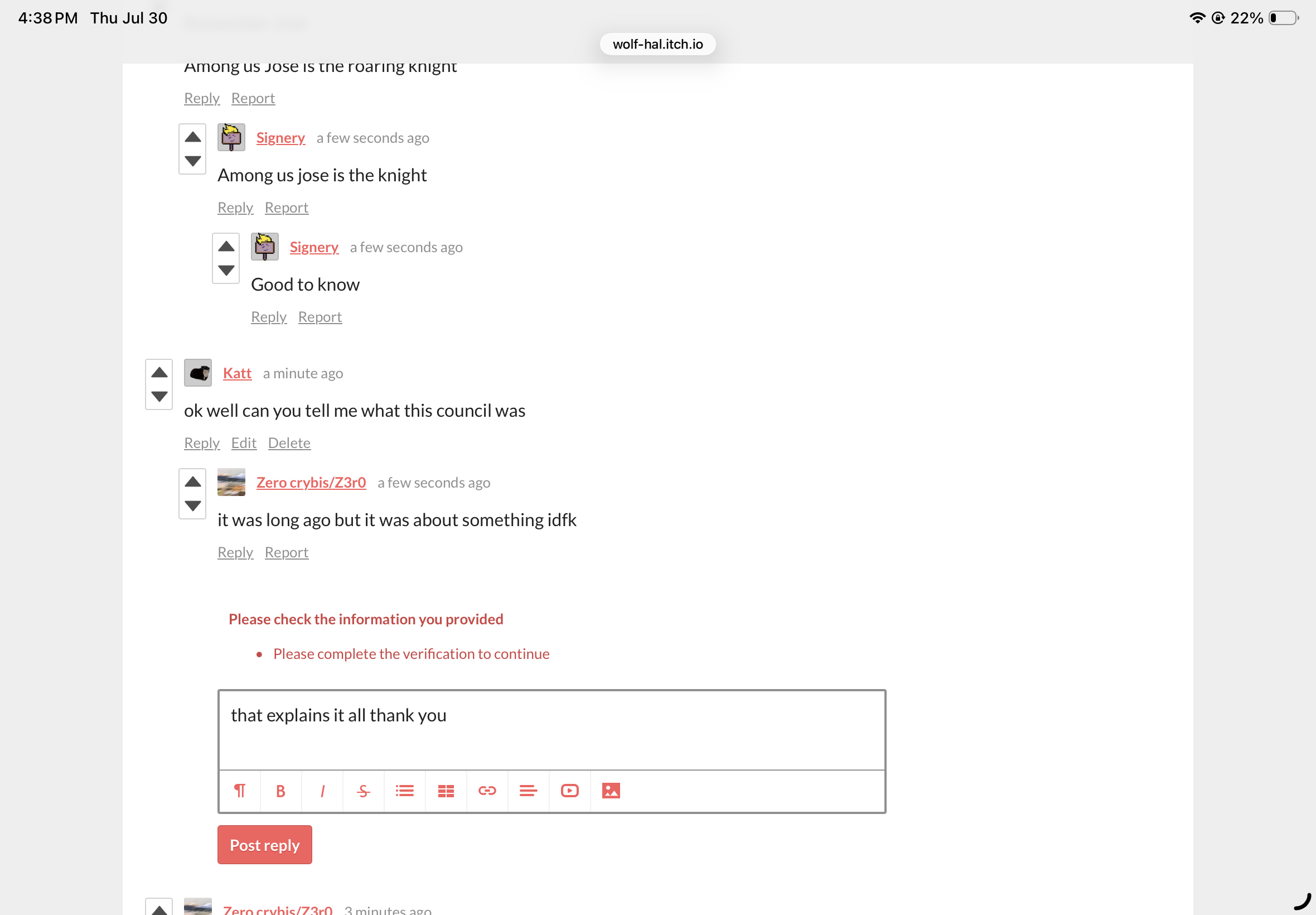Report Signery's 'Among us jose' comment

click(287, 208)
